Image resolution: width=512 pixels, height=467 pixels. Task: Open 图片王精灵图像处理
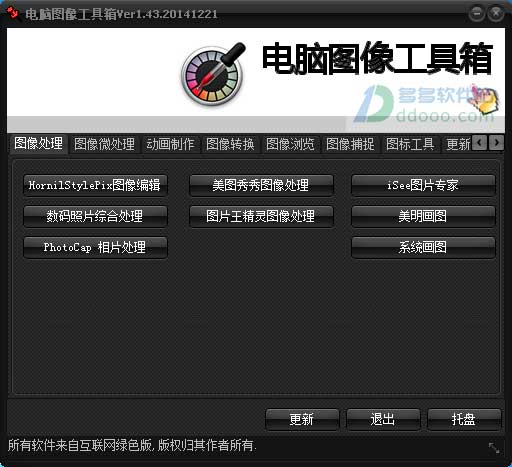[261, 216]
